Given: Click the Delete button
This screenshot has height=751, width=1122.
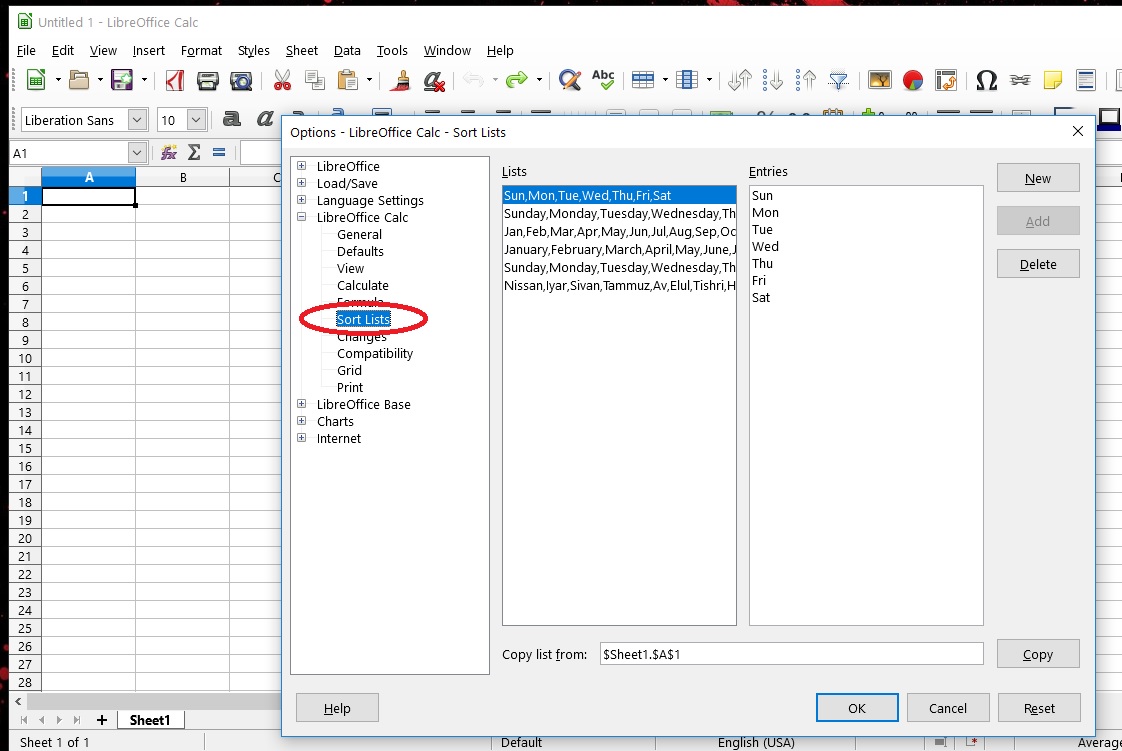Looking at the screenshot, I should click(1038, 264).
